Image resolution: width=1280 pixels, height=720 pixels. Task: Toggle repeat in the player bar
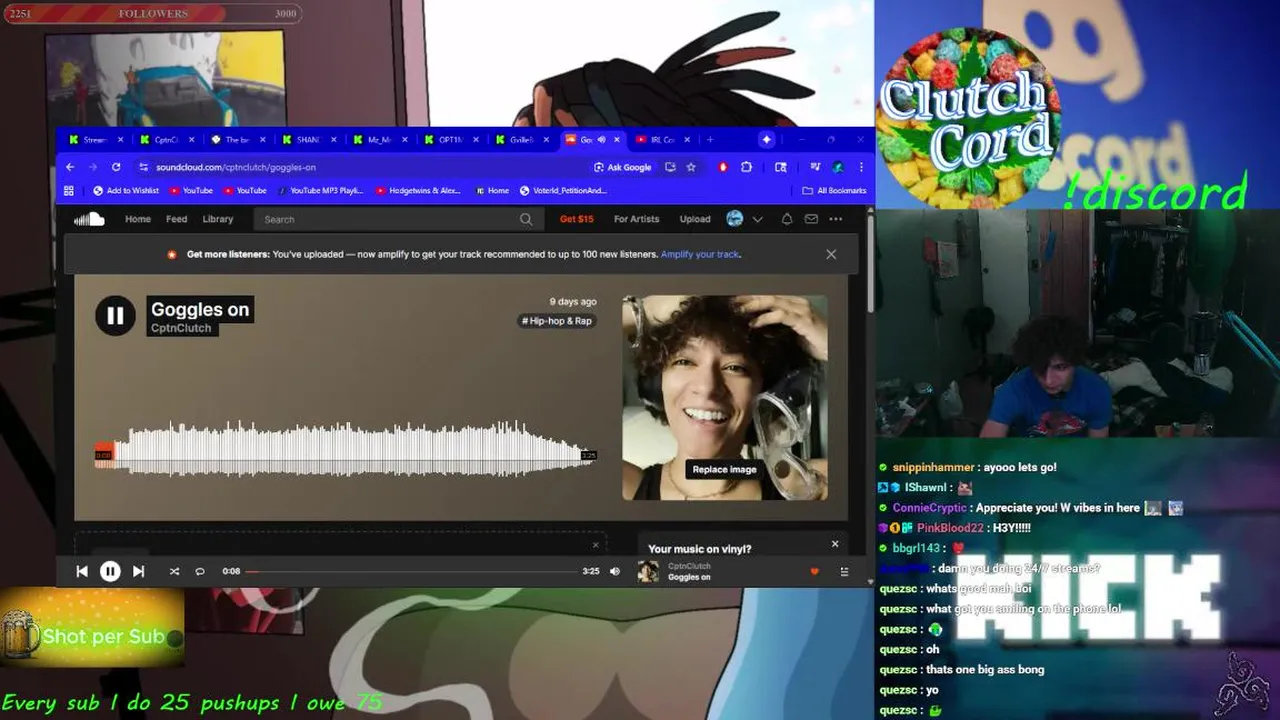(x=200, y=571)
